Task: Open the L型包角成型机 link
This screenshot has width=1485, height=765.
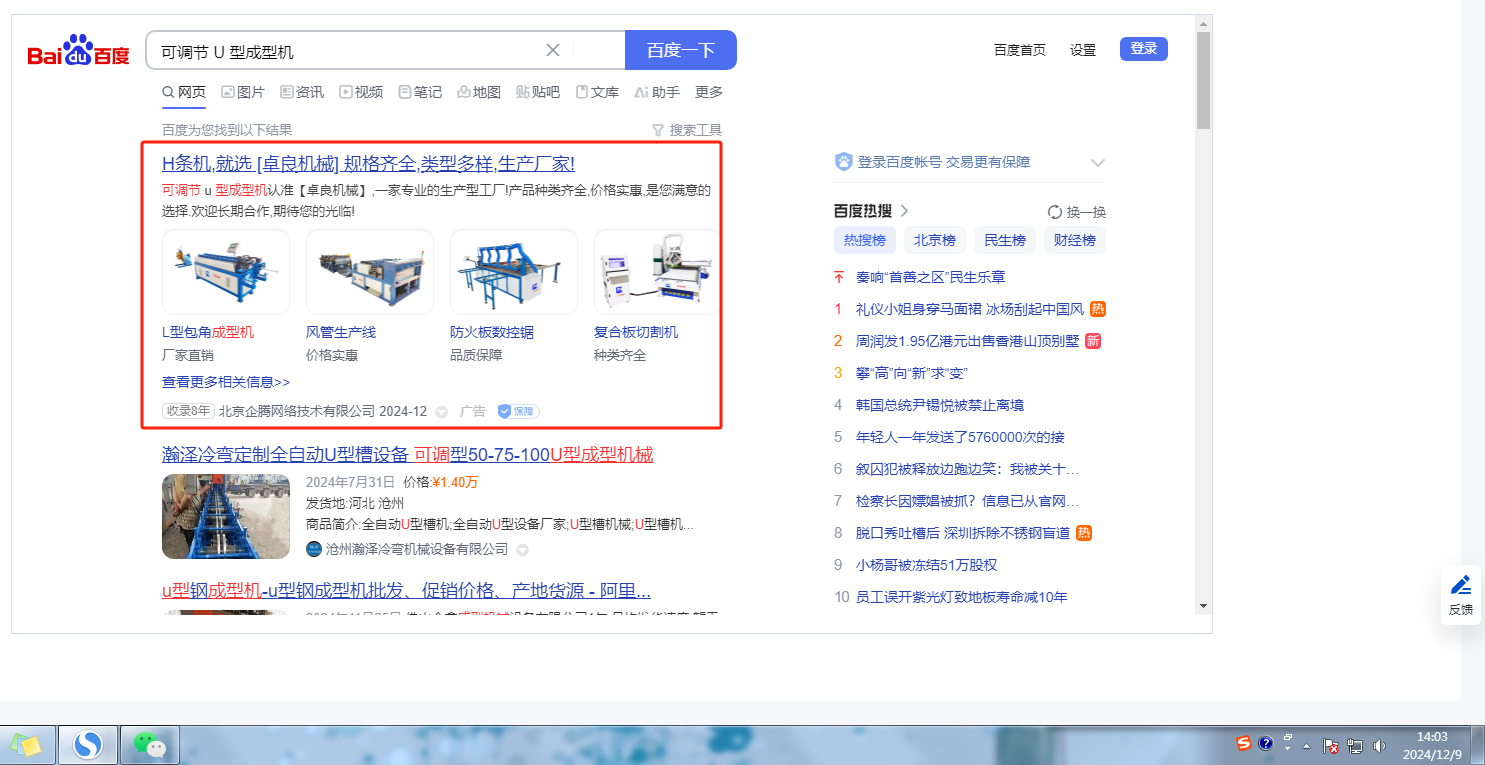Action: 208,332
